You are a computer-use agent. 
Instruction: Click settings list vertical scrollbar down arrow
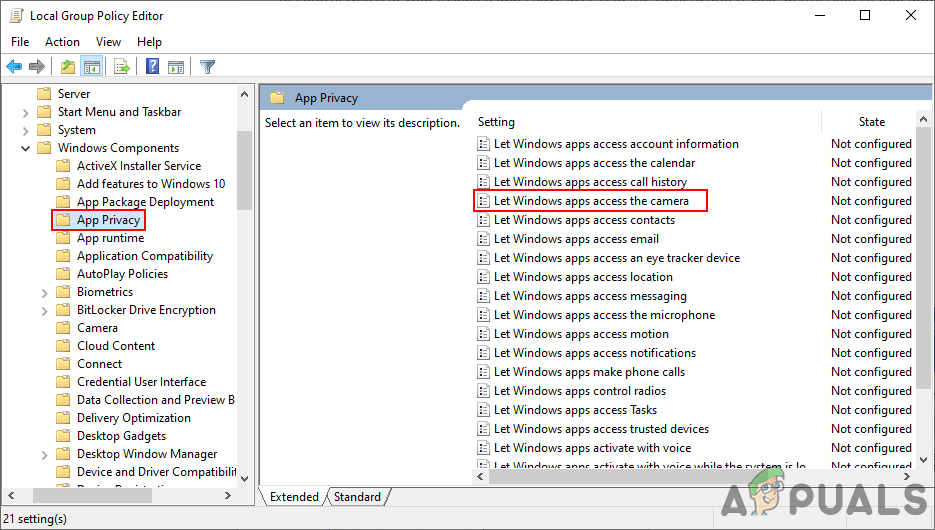point(923,460)
